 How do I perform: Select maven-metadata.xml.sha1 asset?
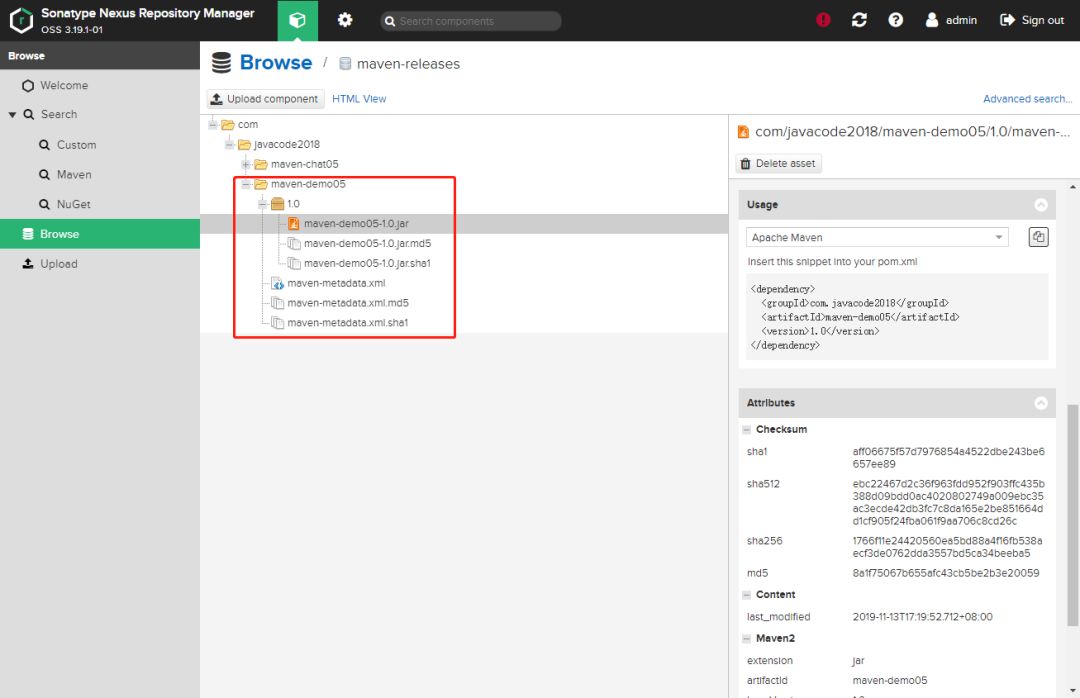348,322
